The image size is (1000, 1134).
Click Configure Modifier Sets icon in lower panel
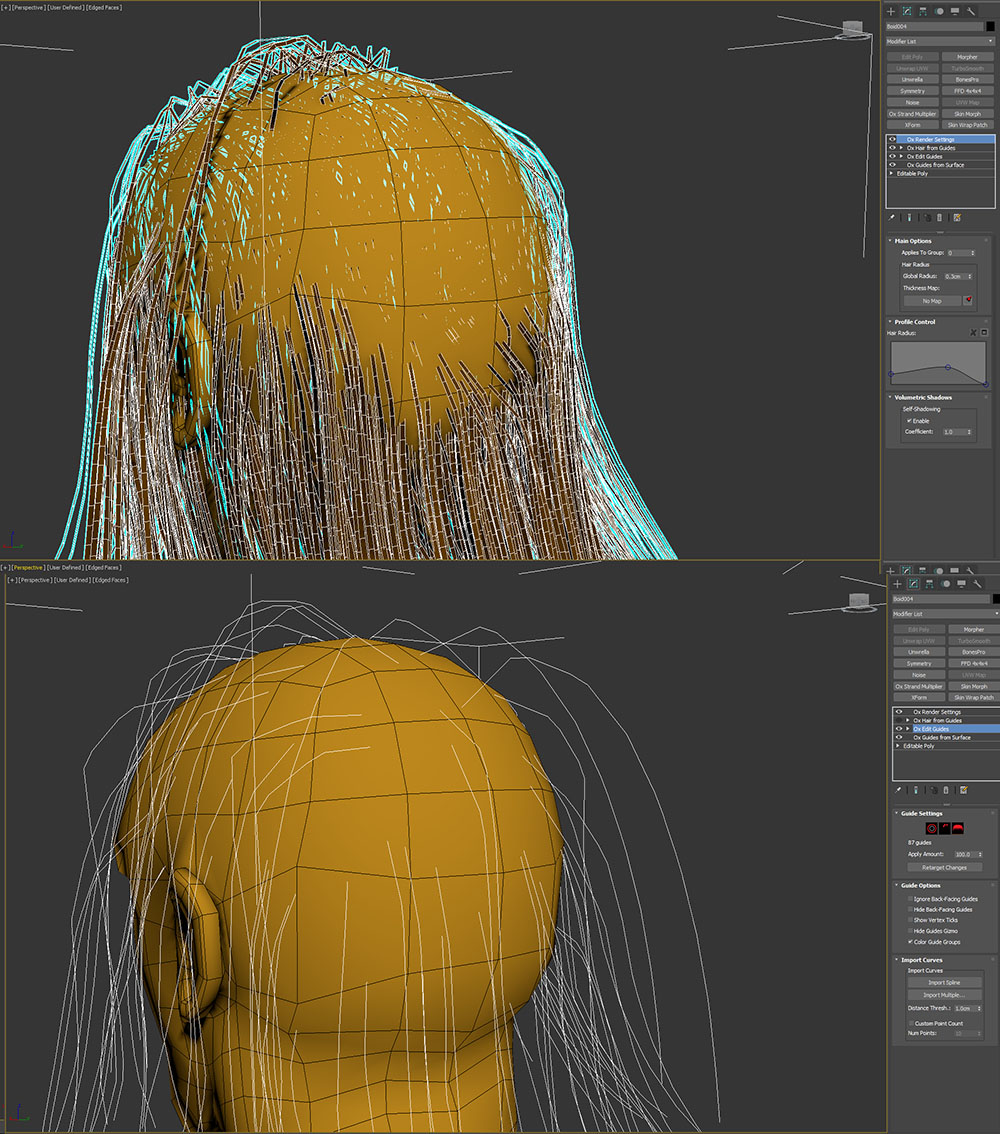coord(963,790)
